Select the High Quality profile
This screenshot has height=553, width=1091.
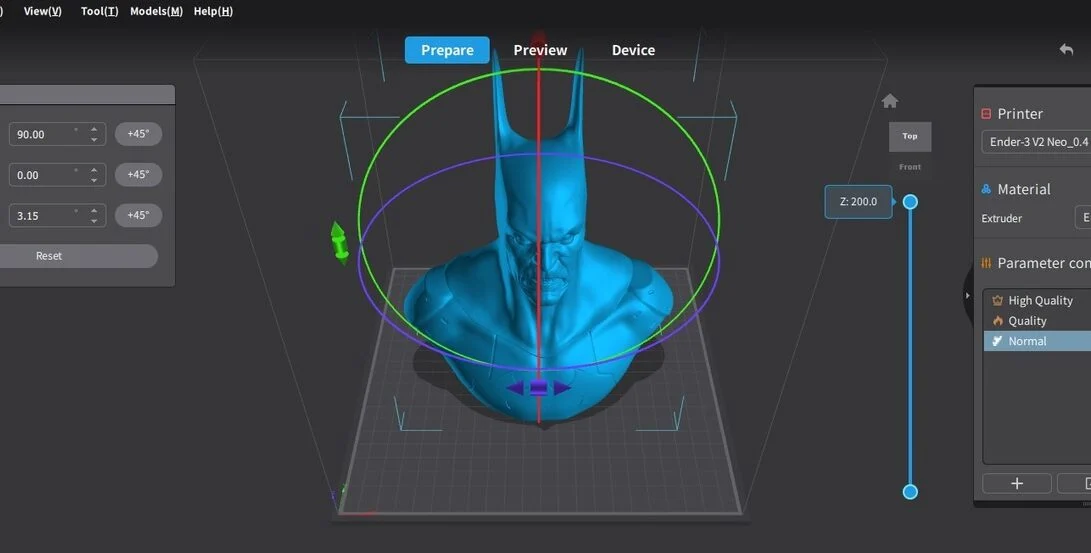(x=1040, y=300)
